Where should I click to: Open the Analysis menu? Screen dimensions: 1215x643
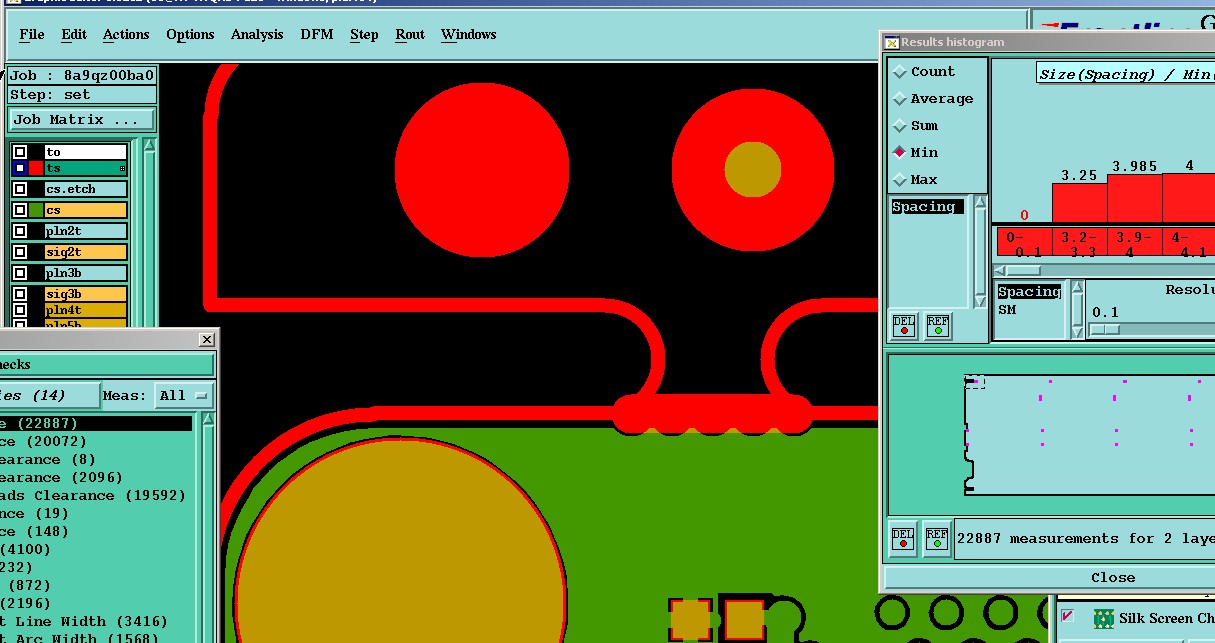(x=257, y=34)
